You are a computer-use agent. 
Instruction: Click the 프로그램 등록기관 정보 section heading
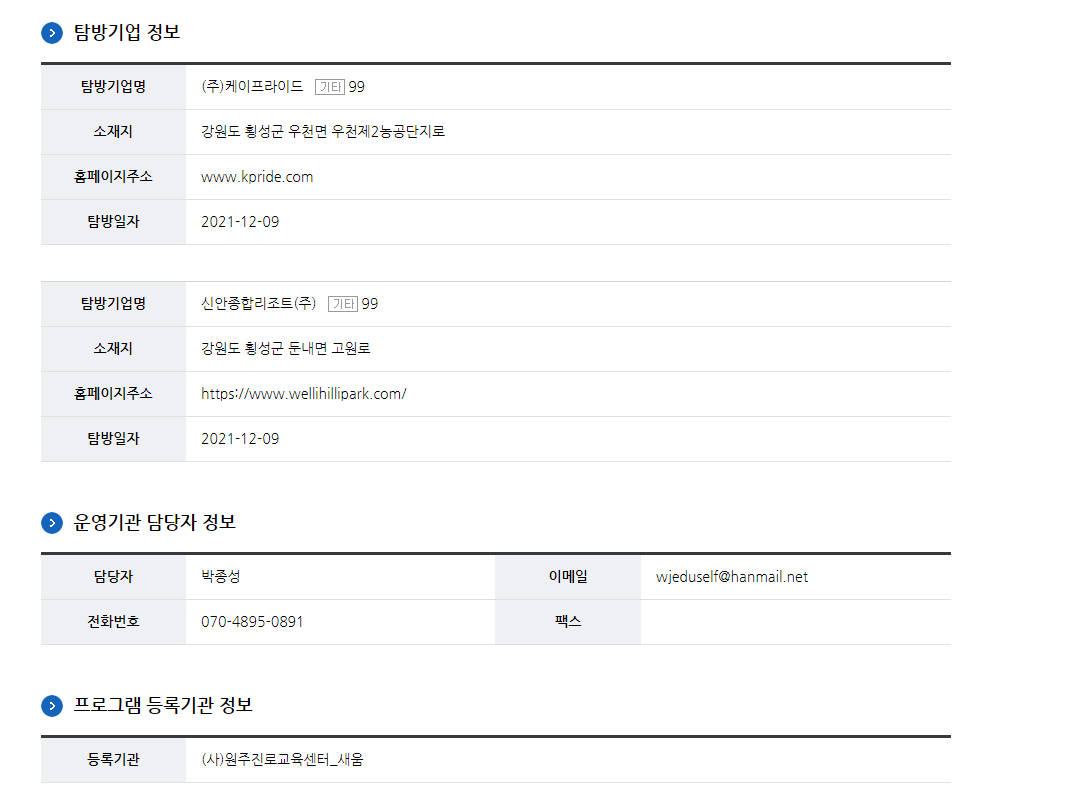point(163,706)
